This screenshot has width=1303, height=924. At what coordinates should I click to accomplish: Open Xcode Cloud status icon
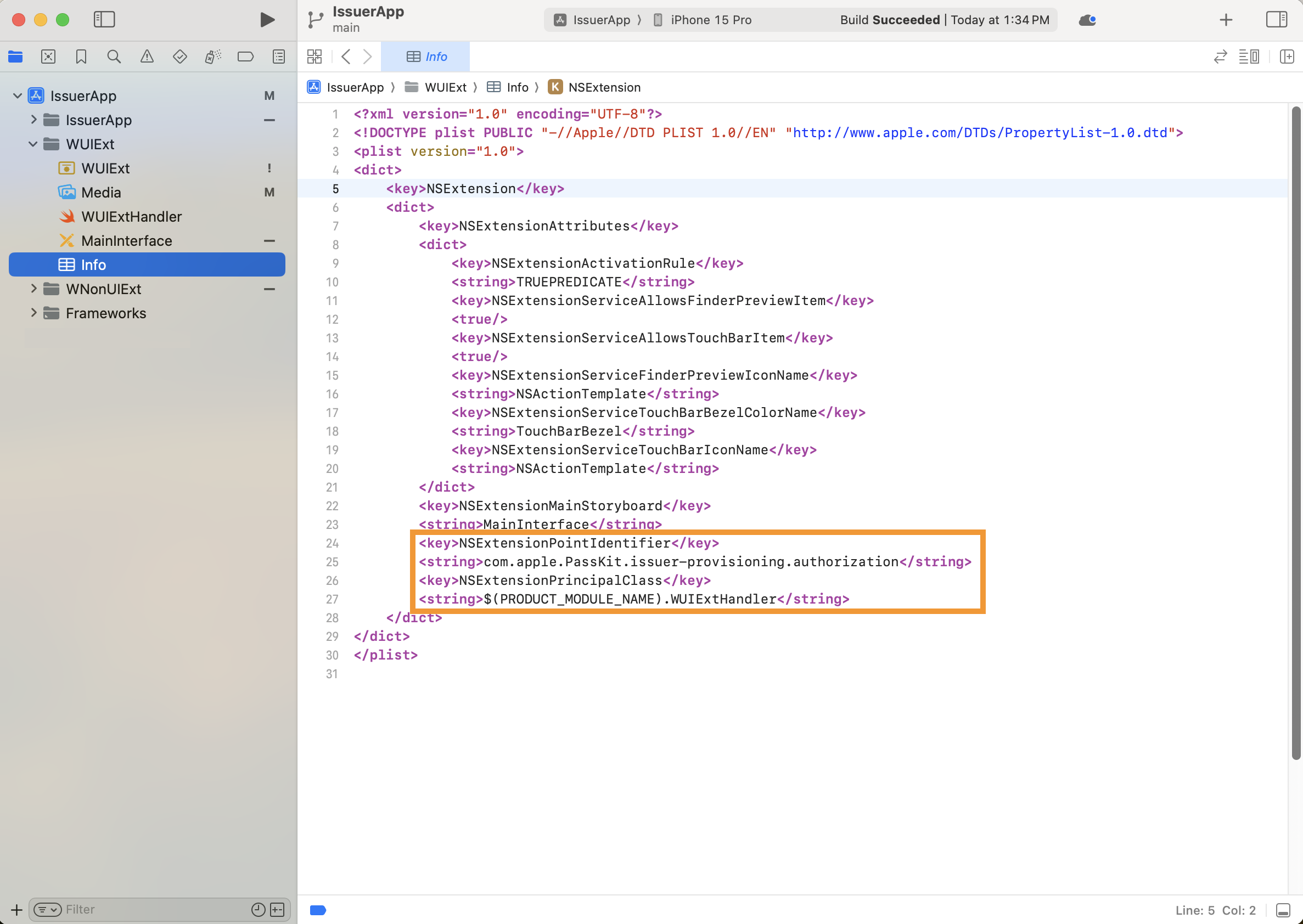coord(1087,20)
